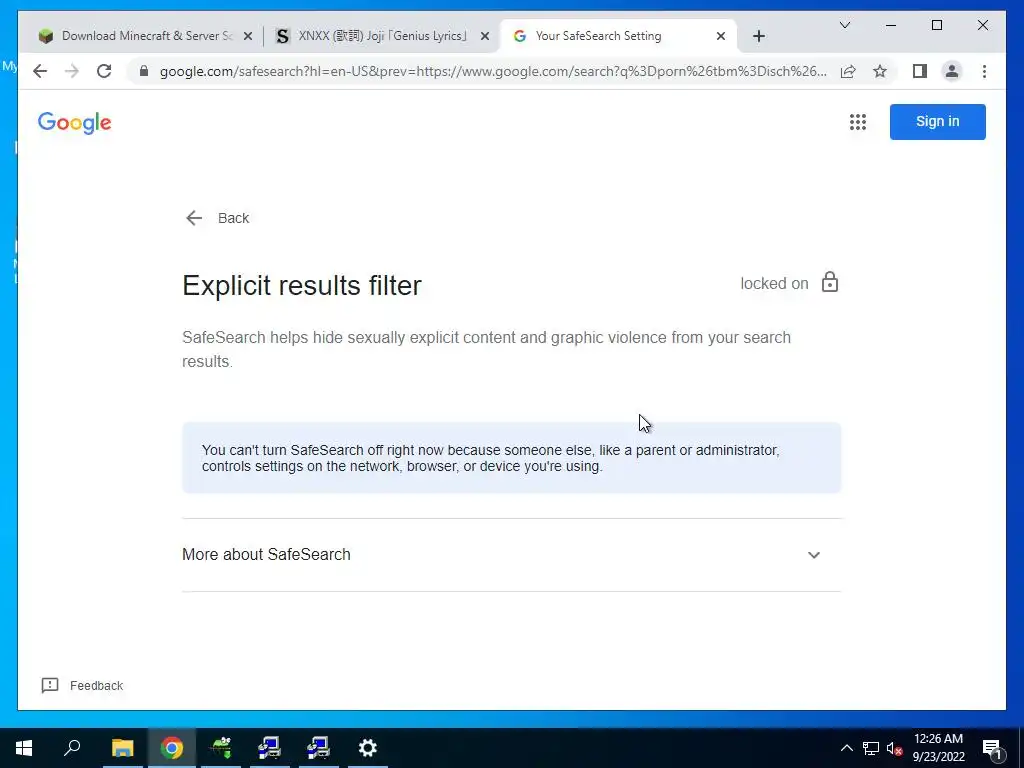
Task: Click the Feedback link text
Action: click(96, 686)
